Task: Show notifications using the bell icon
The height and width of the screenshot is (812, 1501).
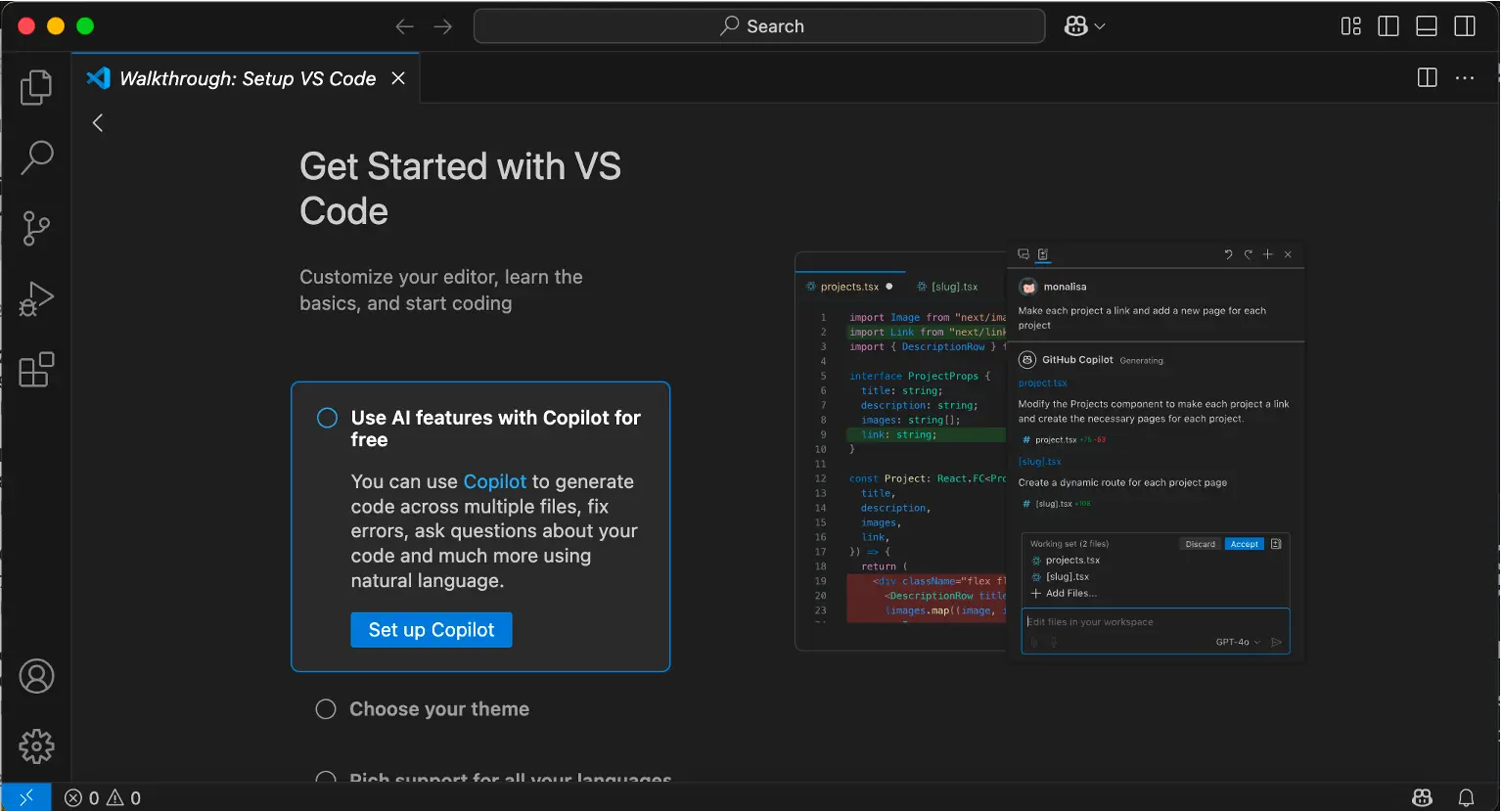Action: click(1466, 798)
